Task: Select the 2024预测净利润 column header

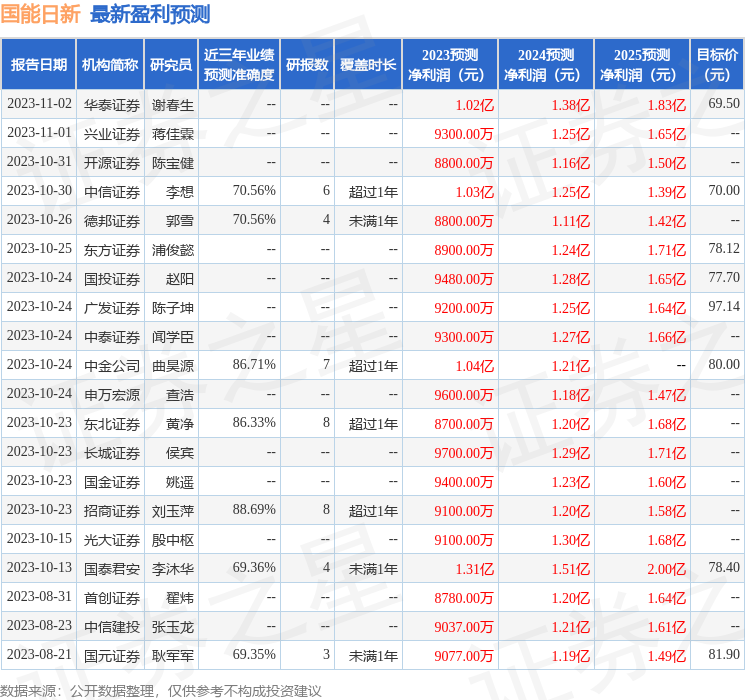Action: pyautogui.click(x=546, y=65)
